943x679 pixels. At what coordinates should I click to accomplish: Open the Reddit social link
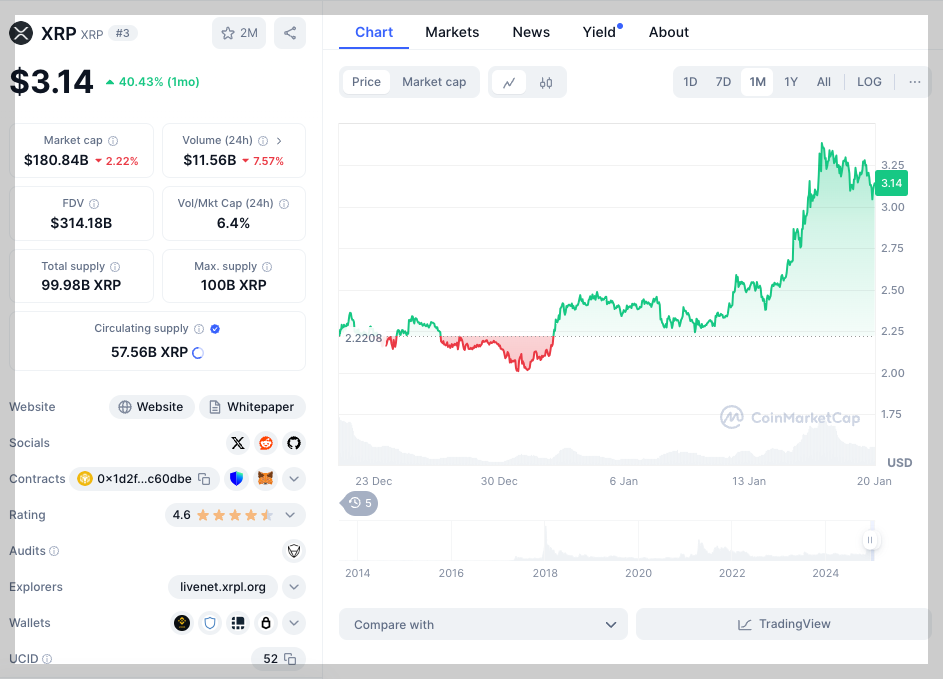click(266, 443)
